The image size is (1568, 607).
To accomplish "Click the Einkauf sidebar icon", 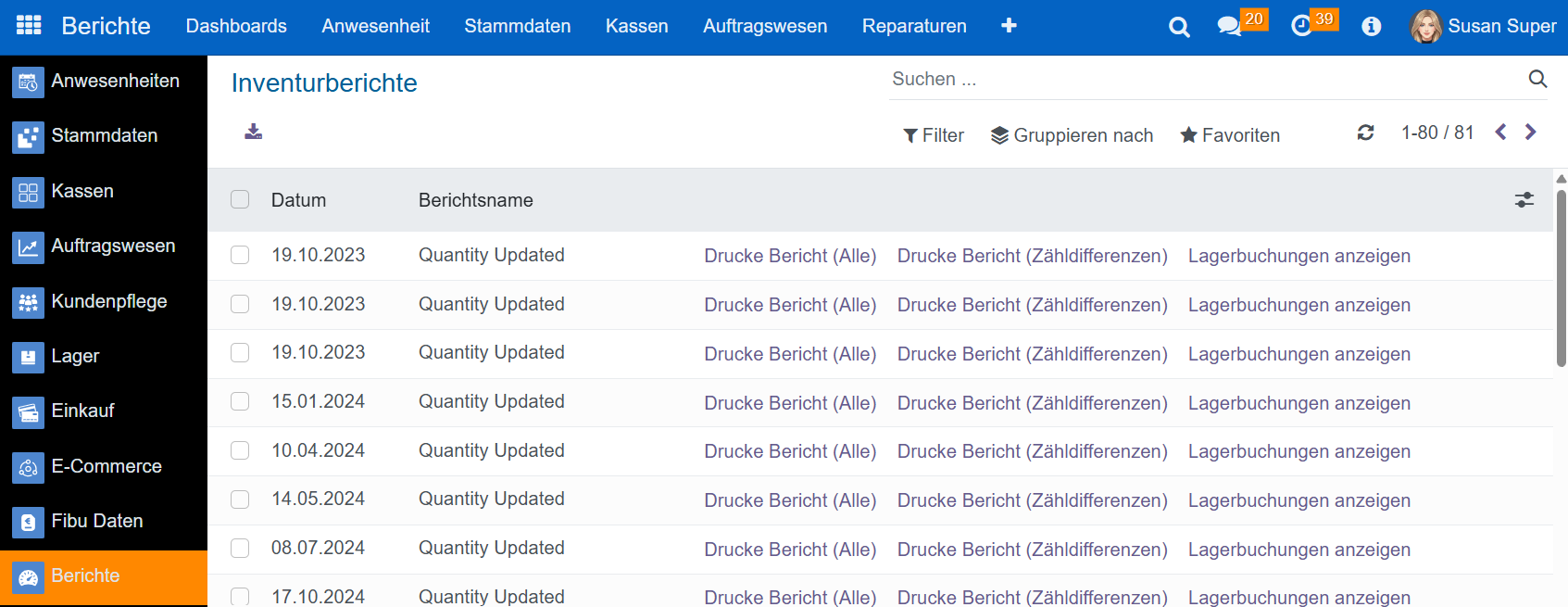I will (x=28, y=411).
